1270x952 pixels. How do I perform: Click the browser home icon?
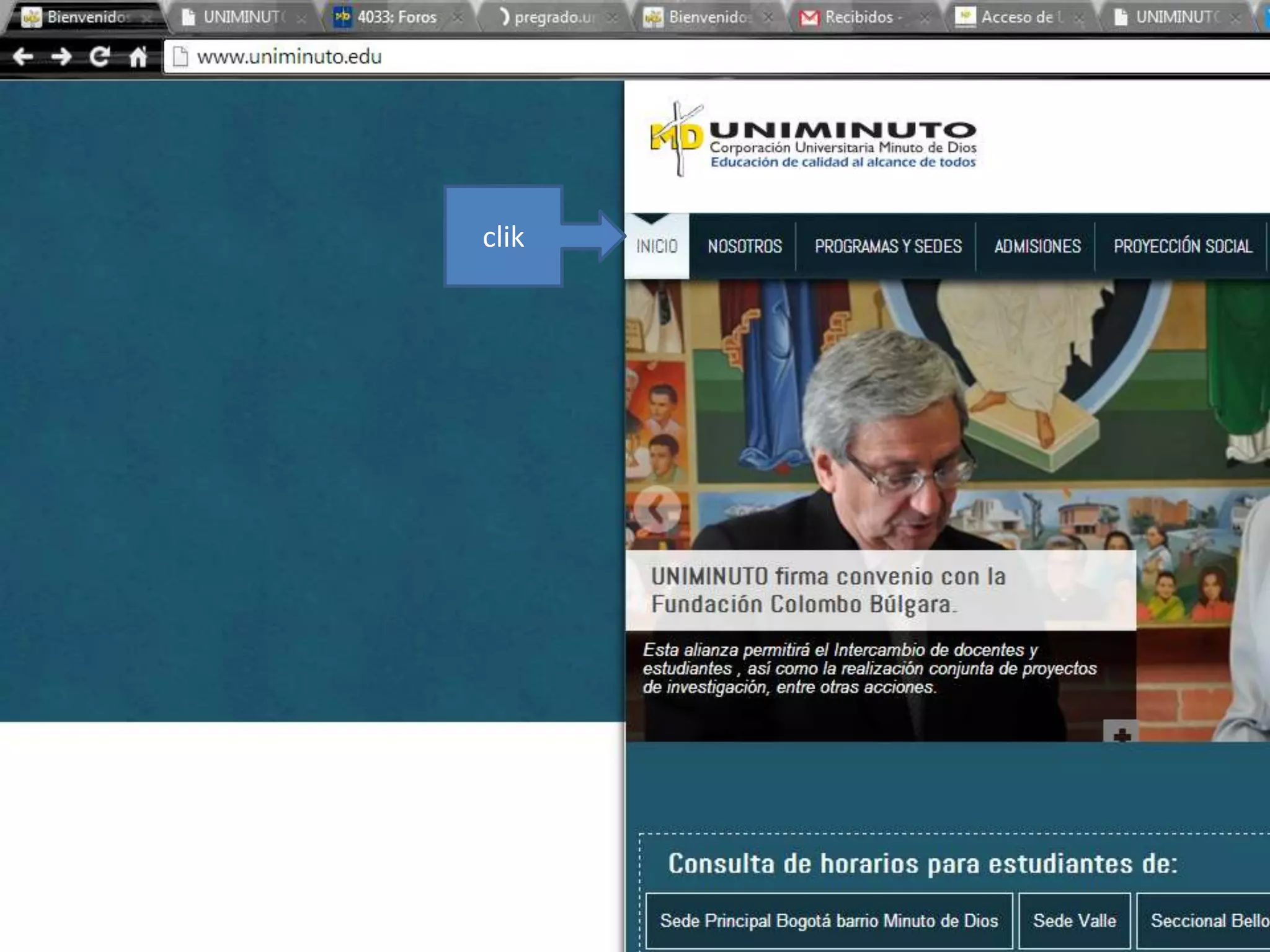[x=138, y=57]
